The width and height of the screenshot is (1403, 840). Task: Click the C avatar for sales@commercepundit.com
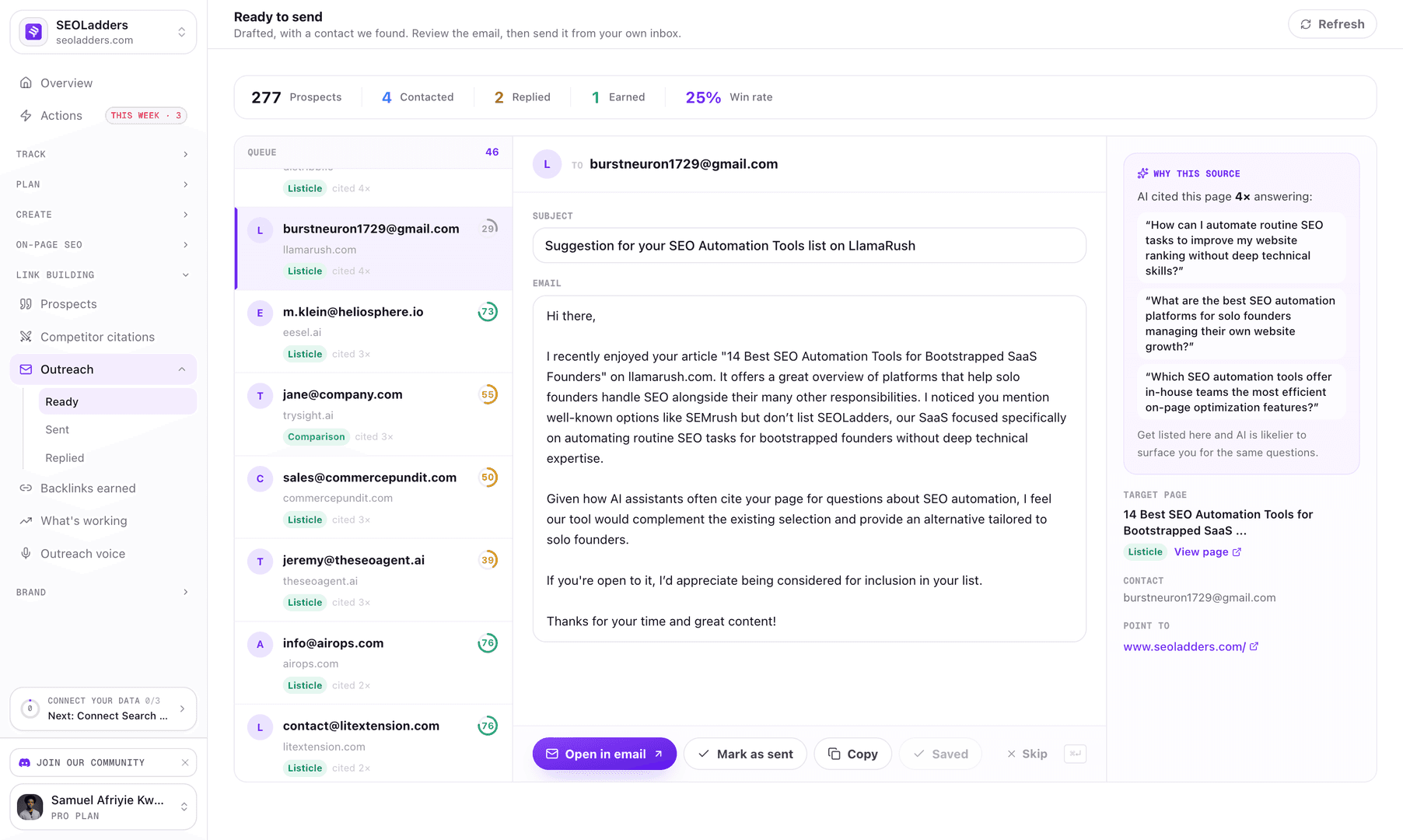260,479
